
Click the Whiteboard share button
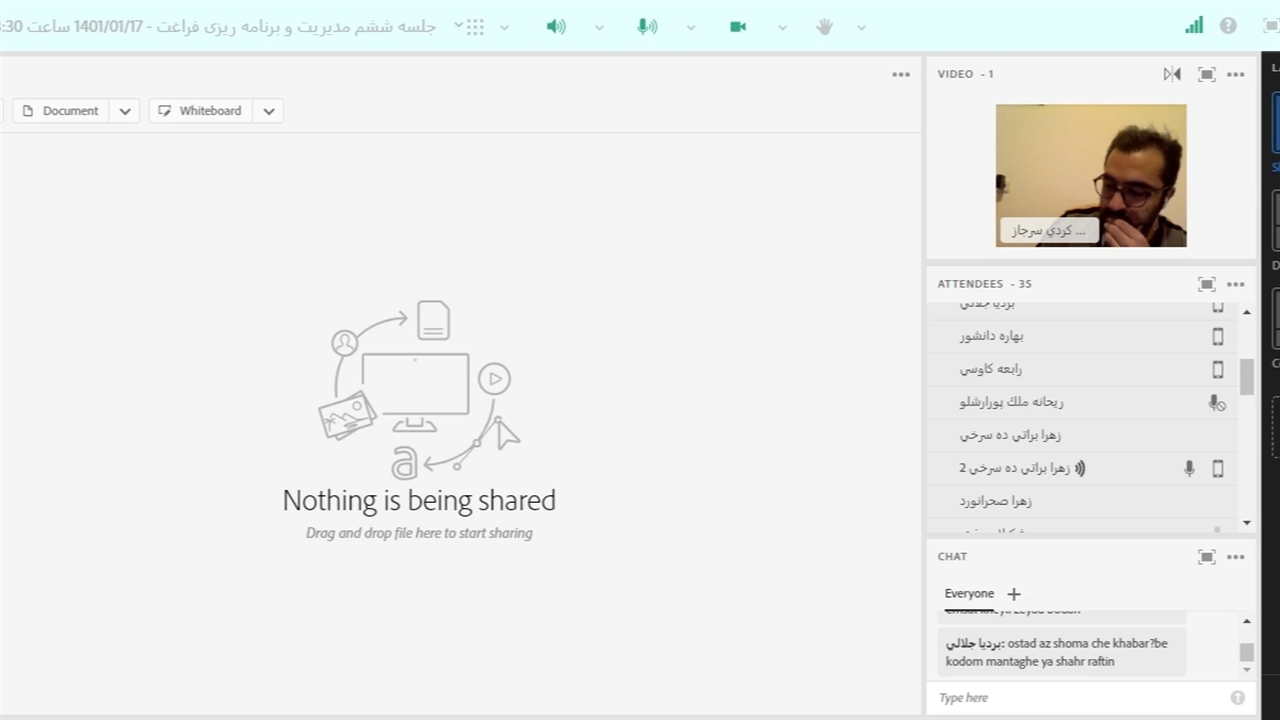(200, 111)
